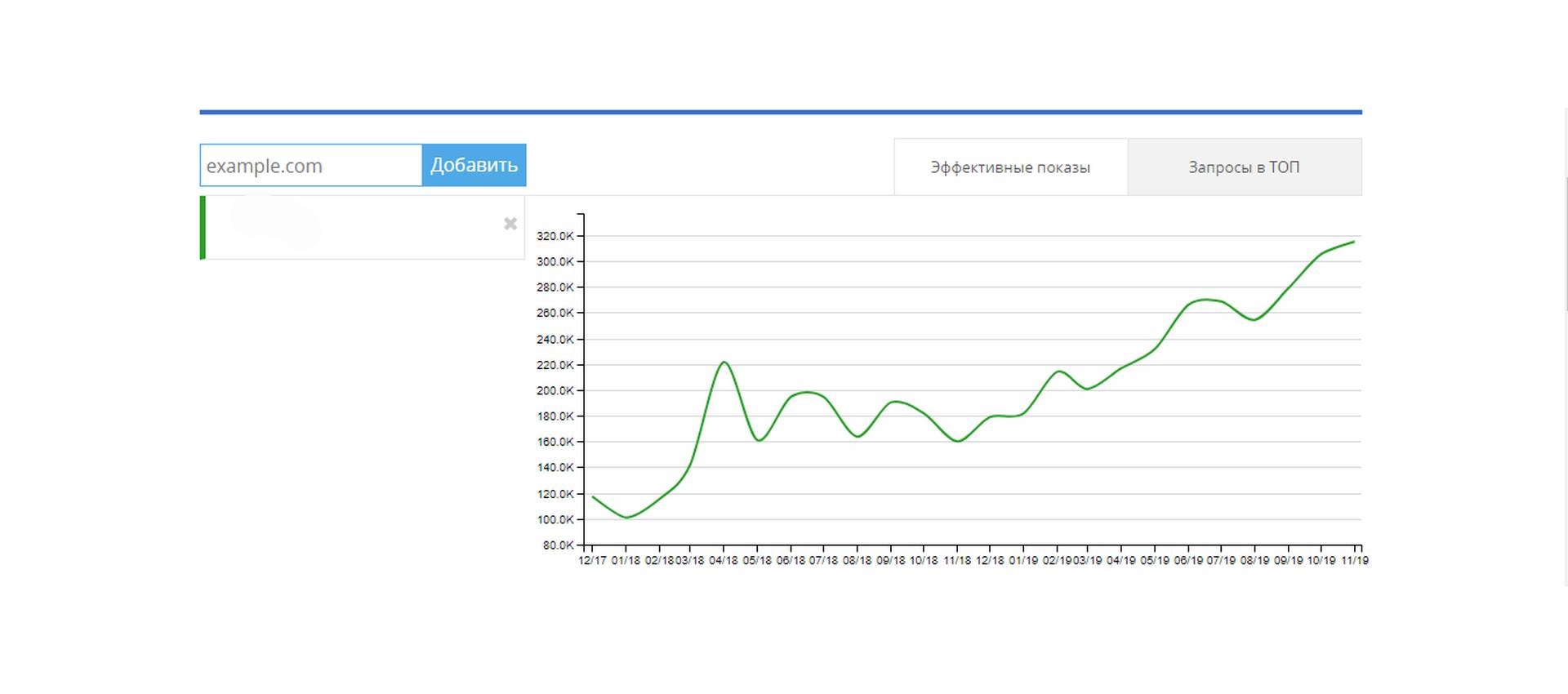Click the 160.0K y-axis label
This screenshot has height=694, width=1568.
coord(555,443)
